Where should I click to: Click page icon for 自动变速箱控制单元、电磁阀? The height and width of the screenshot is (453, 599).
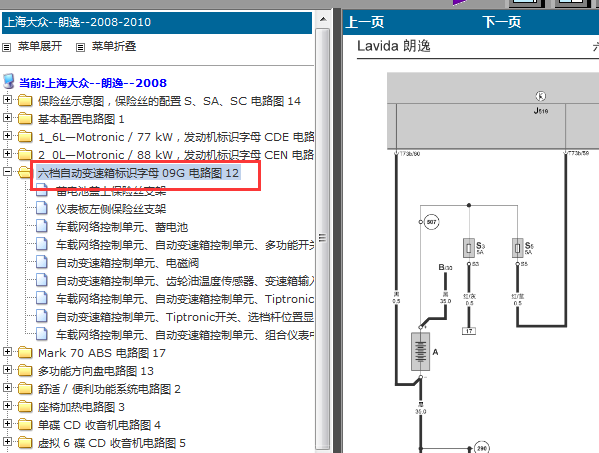tap(42, 262)
